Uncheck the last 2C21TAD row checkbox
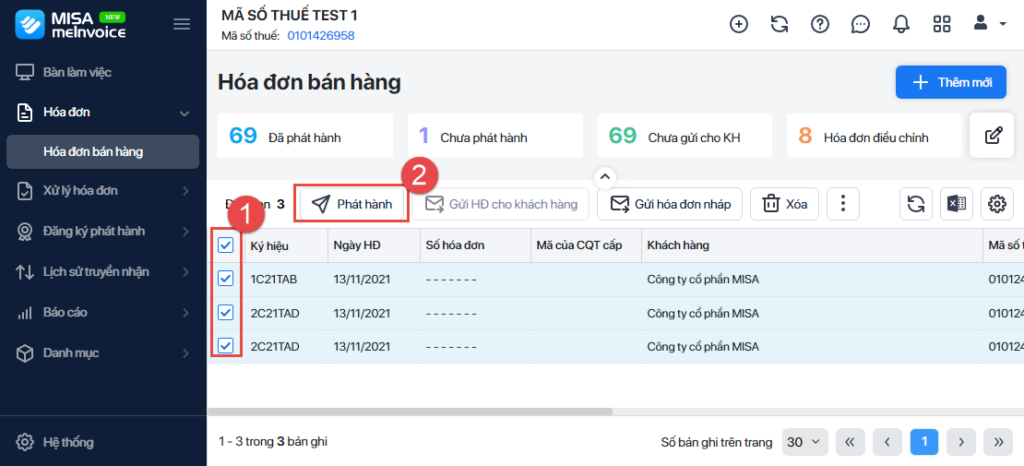This screenshot has height=466, width=1024. coord(226,346)
